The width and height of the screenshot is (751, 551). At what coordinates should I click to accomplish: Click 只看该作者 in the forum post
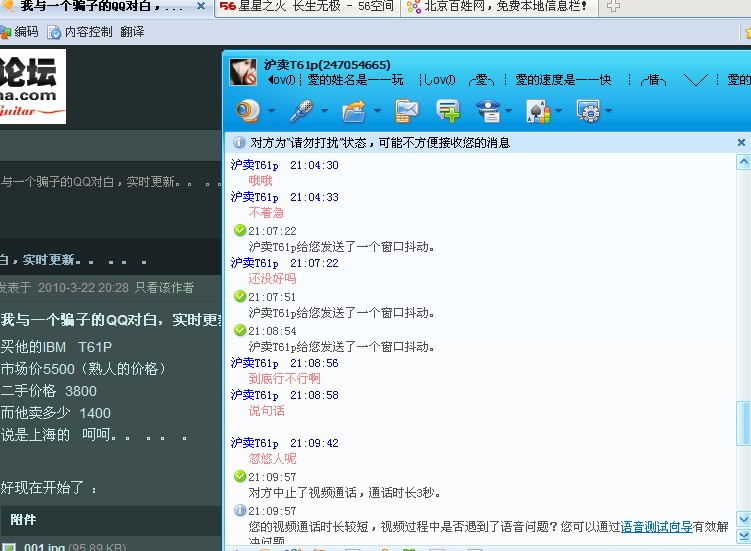165,288
